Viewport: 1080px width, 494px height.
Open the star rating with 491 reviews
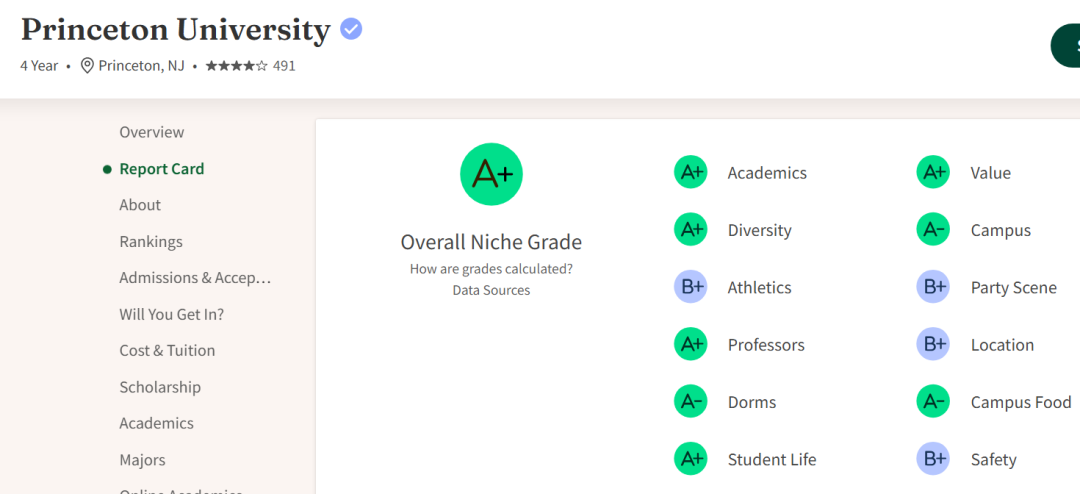(251, 66)
